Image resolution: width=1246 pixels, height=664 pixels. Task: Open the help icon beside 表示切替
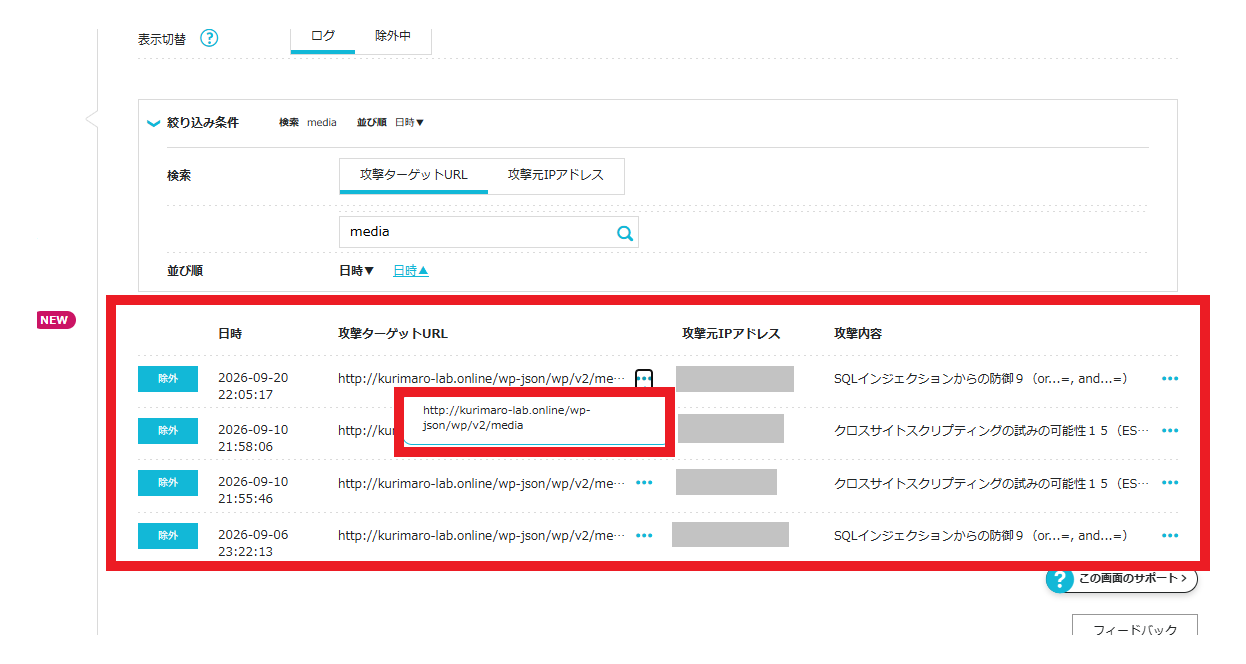point(209,39)
